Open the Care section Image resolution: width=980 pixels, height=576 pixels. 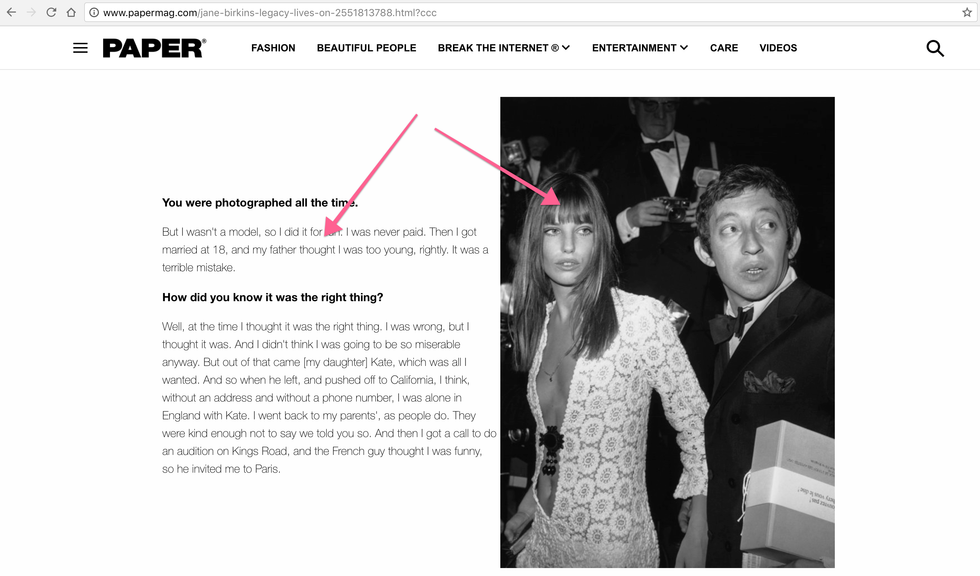click(724, 48)
